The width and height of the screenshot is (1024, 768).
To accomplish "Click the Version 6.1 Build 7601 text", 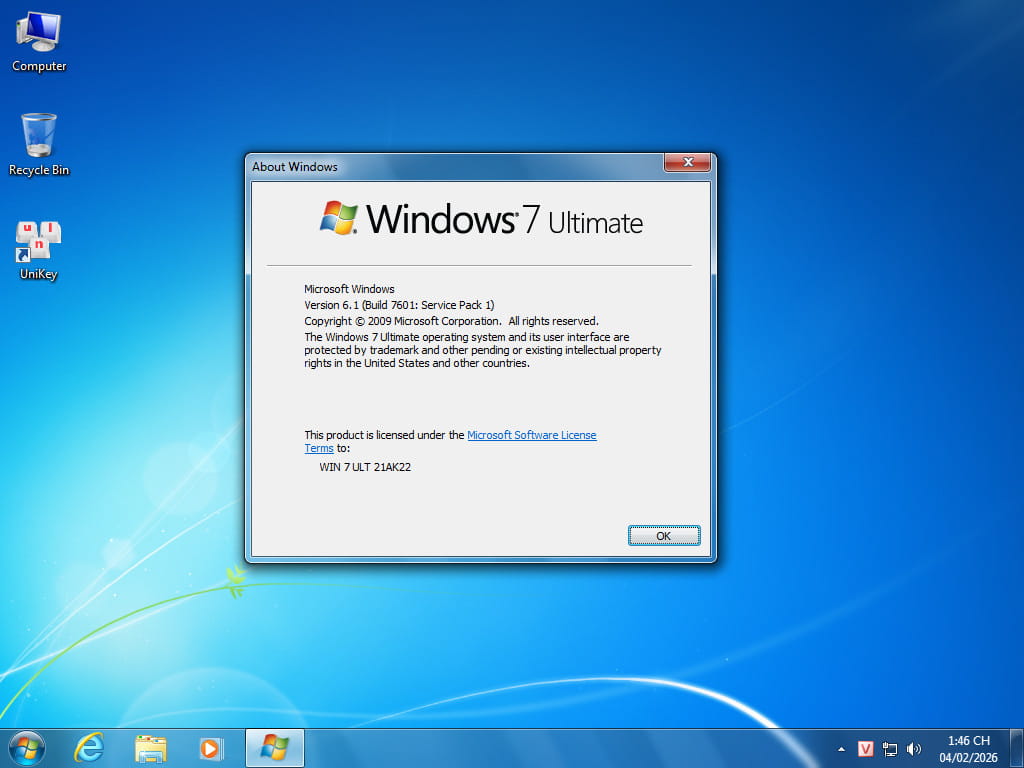I will tap(399, 305).
